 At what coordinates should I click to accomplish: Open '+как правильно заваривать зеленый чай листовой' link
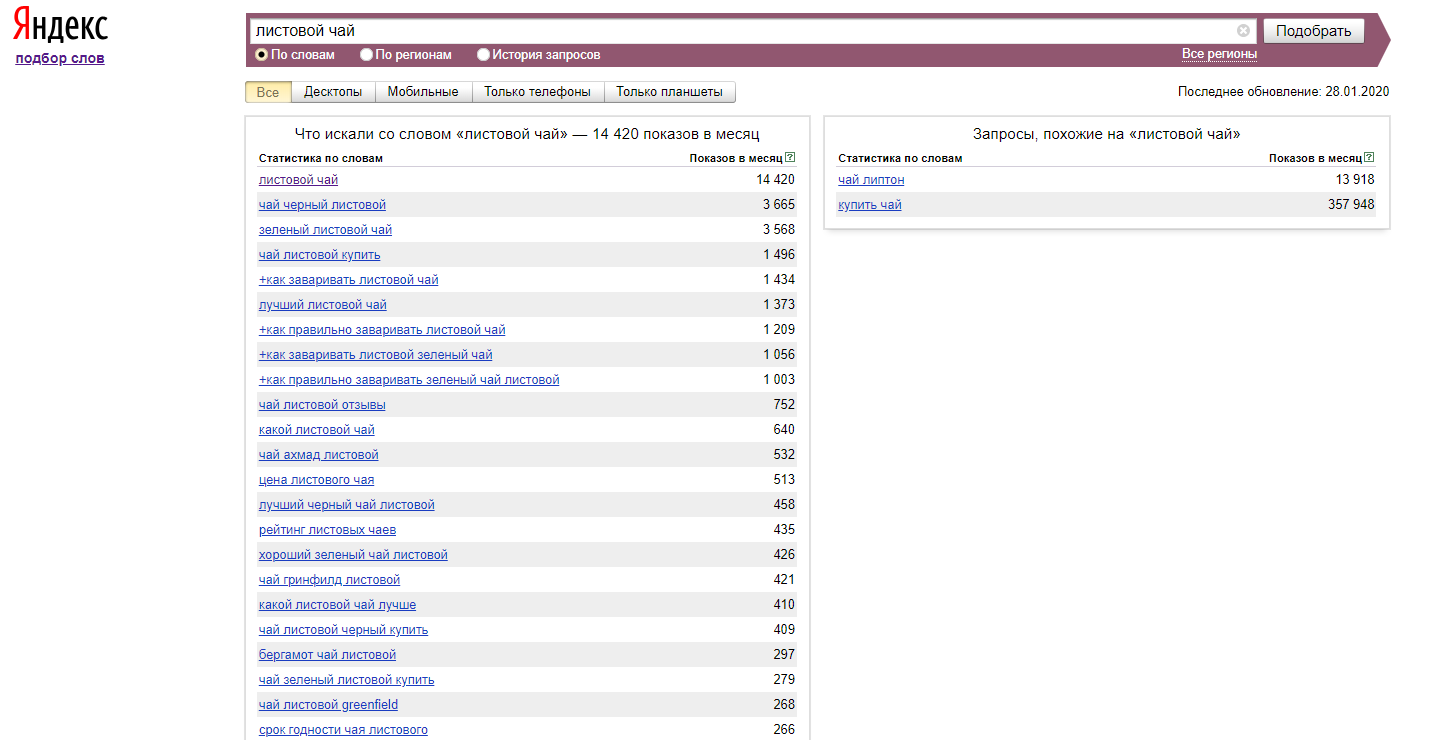click(x=409, y=380)
